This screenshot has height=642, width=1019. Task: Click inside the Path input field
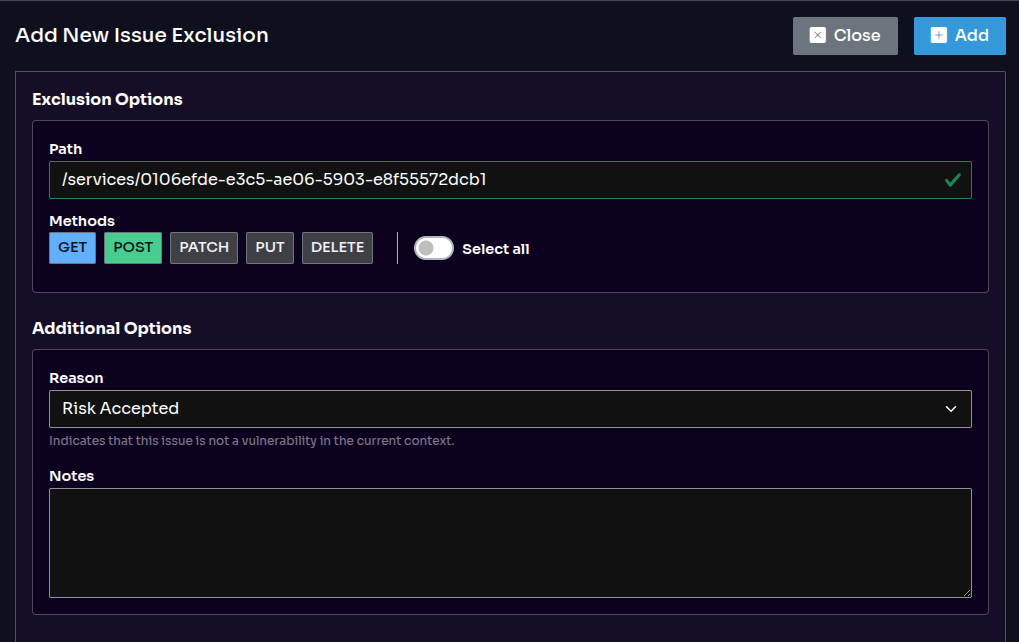(x=400, y=180)
